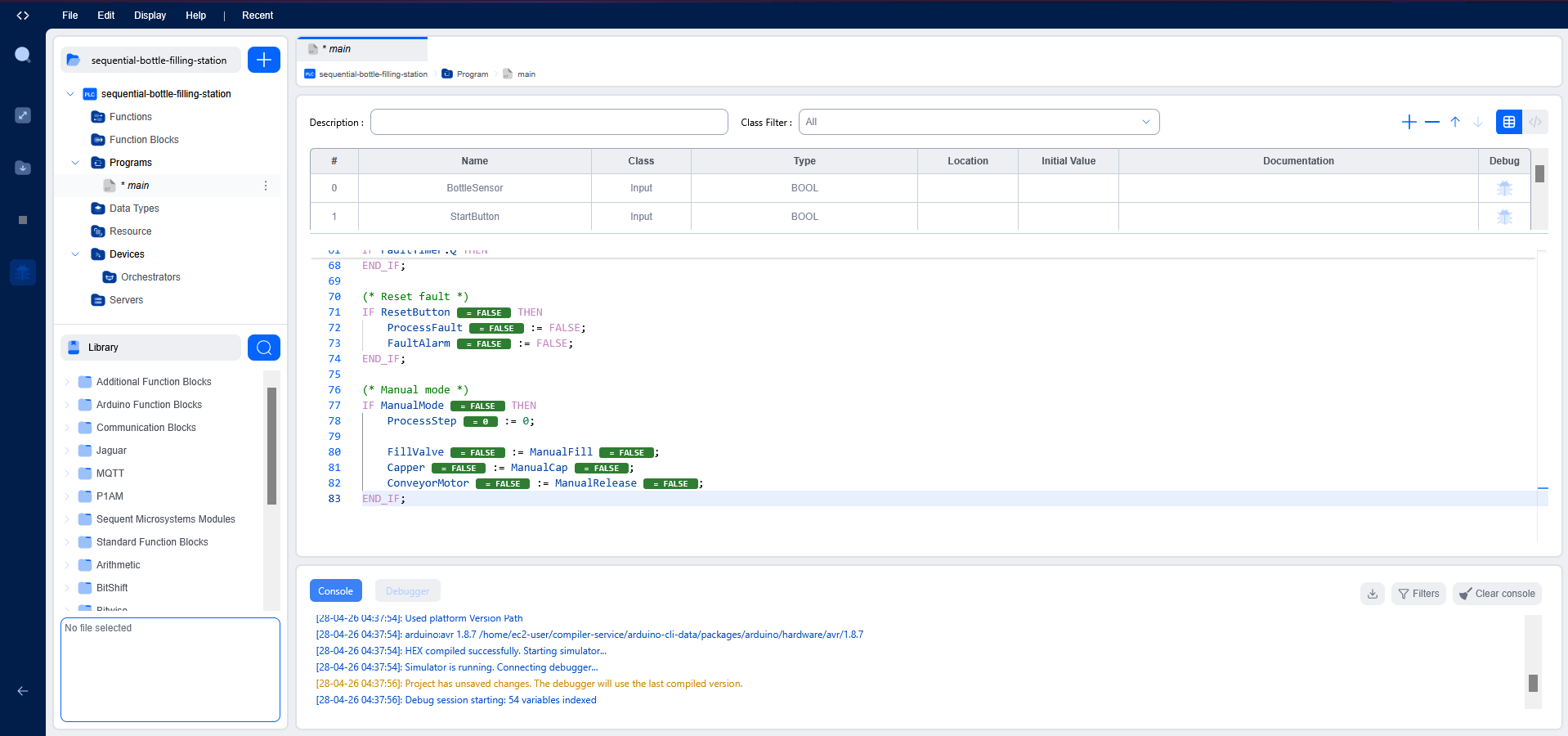Open the Display menu
Screen dimensions: 1568x736
(150, 16)
